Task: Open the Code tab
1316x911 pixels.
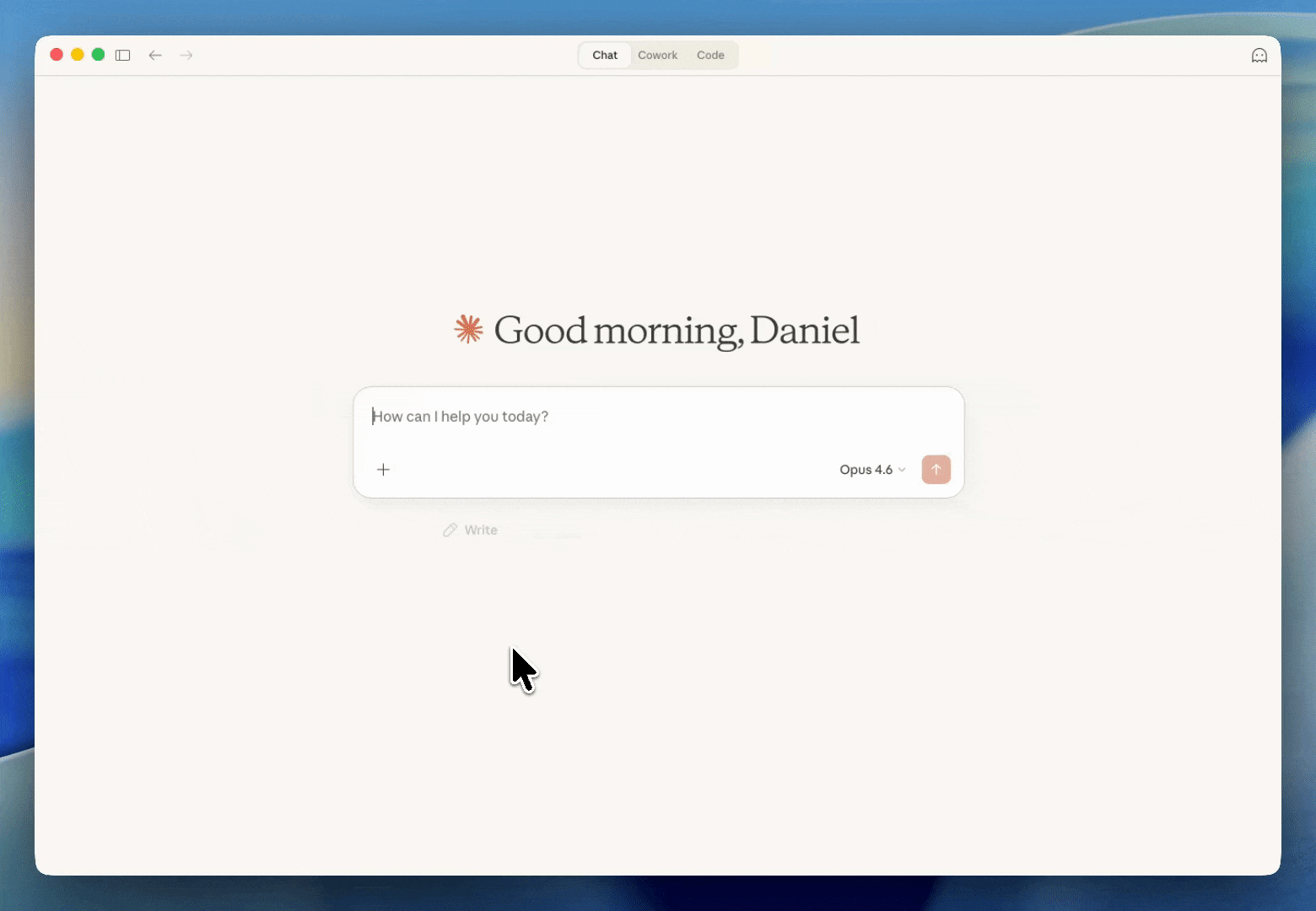Action: [710, 56]
